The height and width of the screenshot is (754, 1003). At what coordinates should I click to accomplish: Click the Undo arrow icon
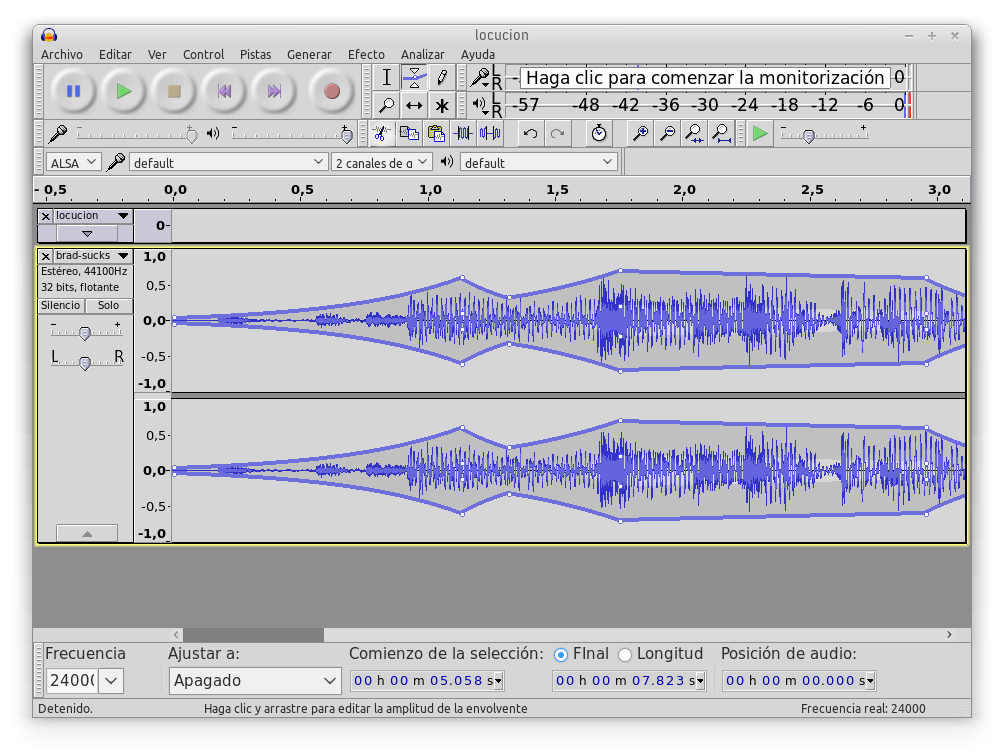tap(528, 133)
